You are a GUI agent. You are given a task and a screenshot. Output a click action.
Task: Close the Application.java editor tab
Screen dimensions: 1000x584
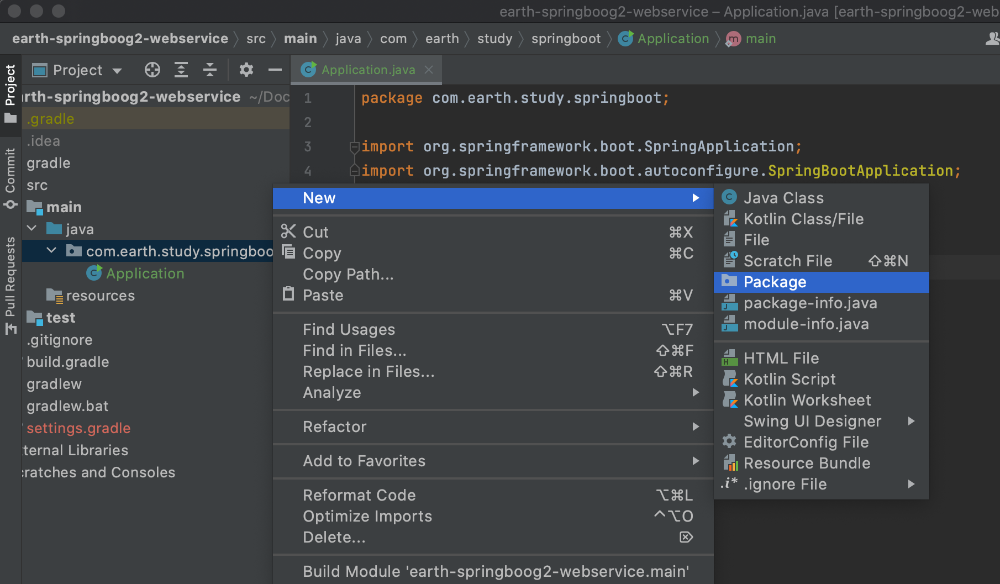click(x=429, y=69)
